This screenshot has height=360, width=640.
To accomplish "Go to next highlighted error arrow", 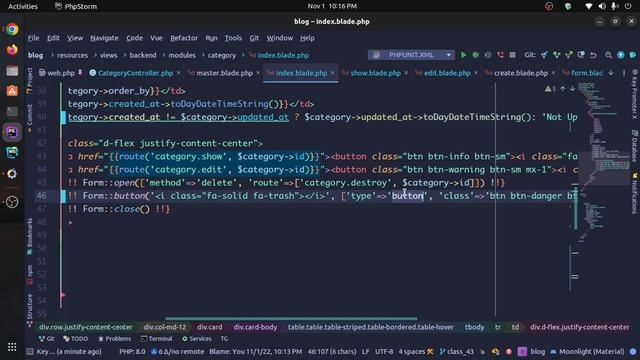I will [x=572, y=89].
